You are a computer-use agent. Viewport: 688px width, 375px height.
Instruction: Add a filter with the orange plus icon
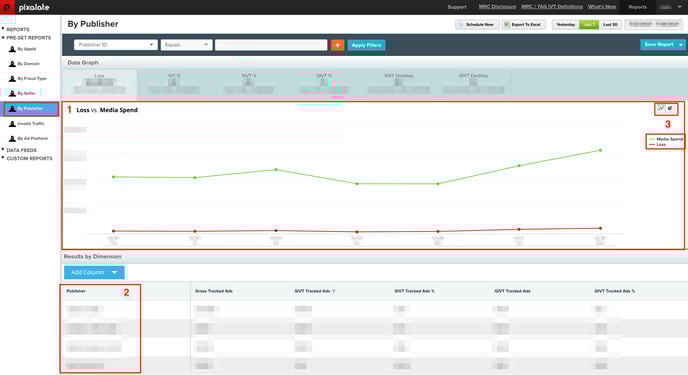click(x=337, y=45)
